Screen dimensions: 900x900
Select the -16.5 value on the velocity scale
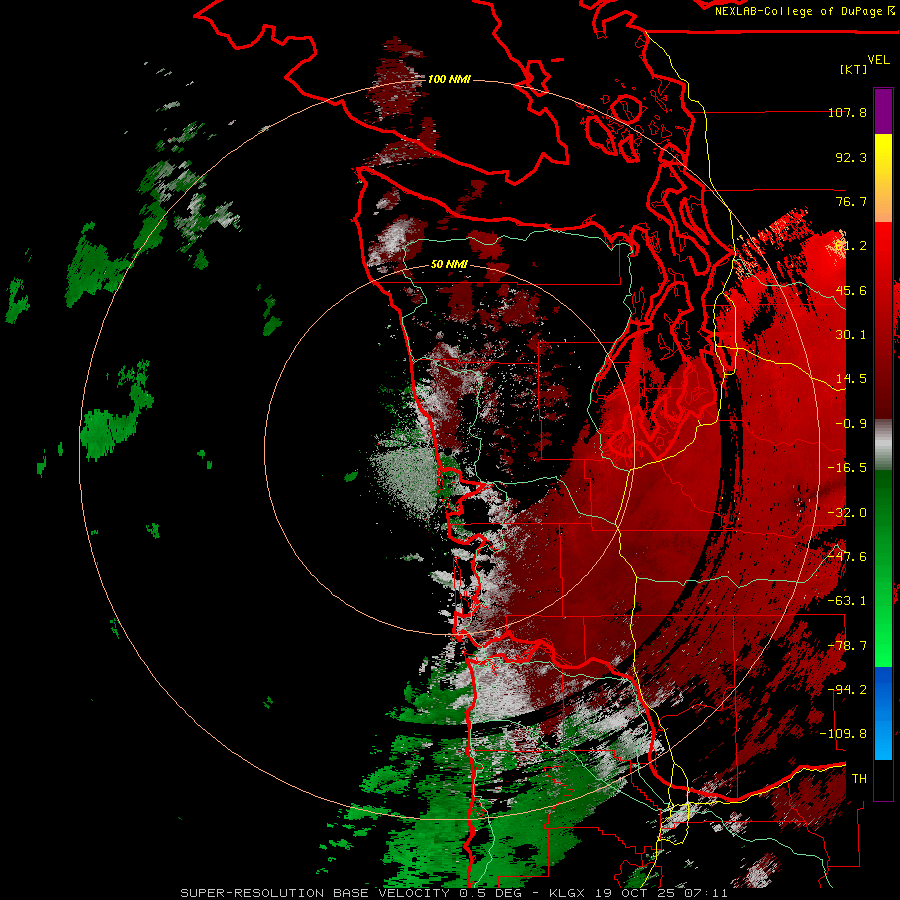click(x=847, y=468)
